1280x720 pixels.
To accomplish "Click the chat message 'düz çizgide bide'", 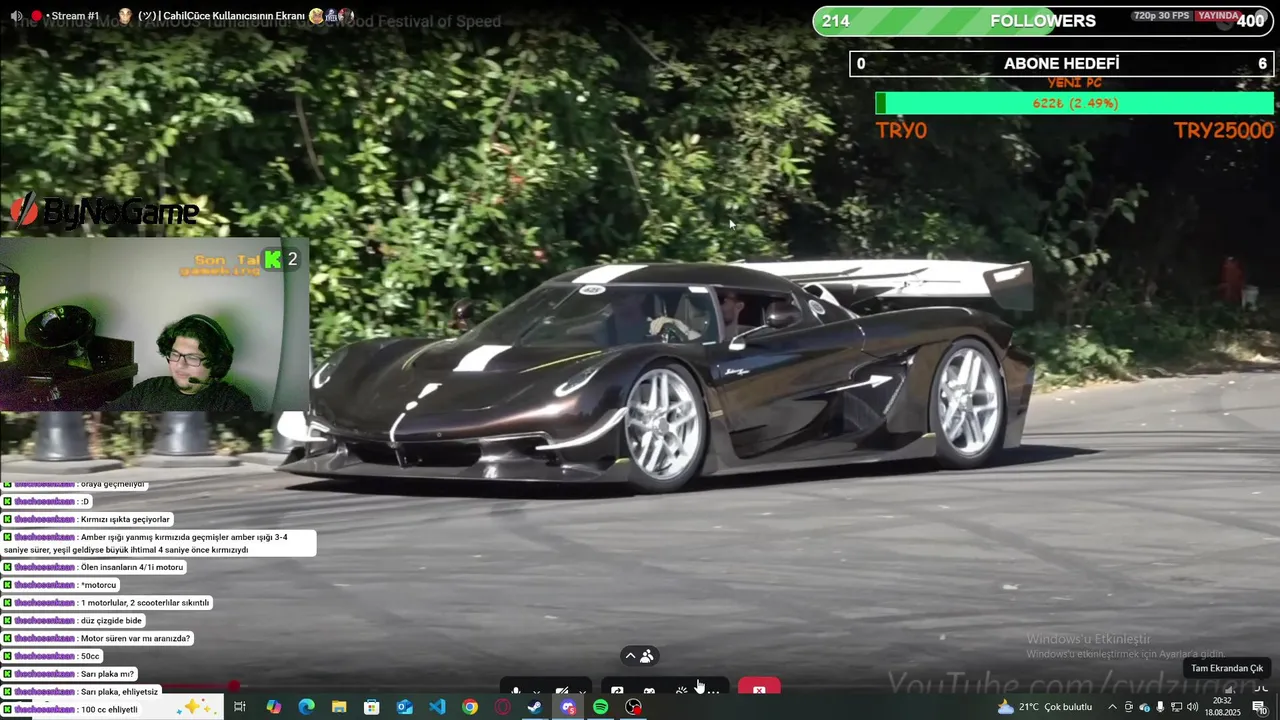I will click(x=111, y=620).
